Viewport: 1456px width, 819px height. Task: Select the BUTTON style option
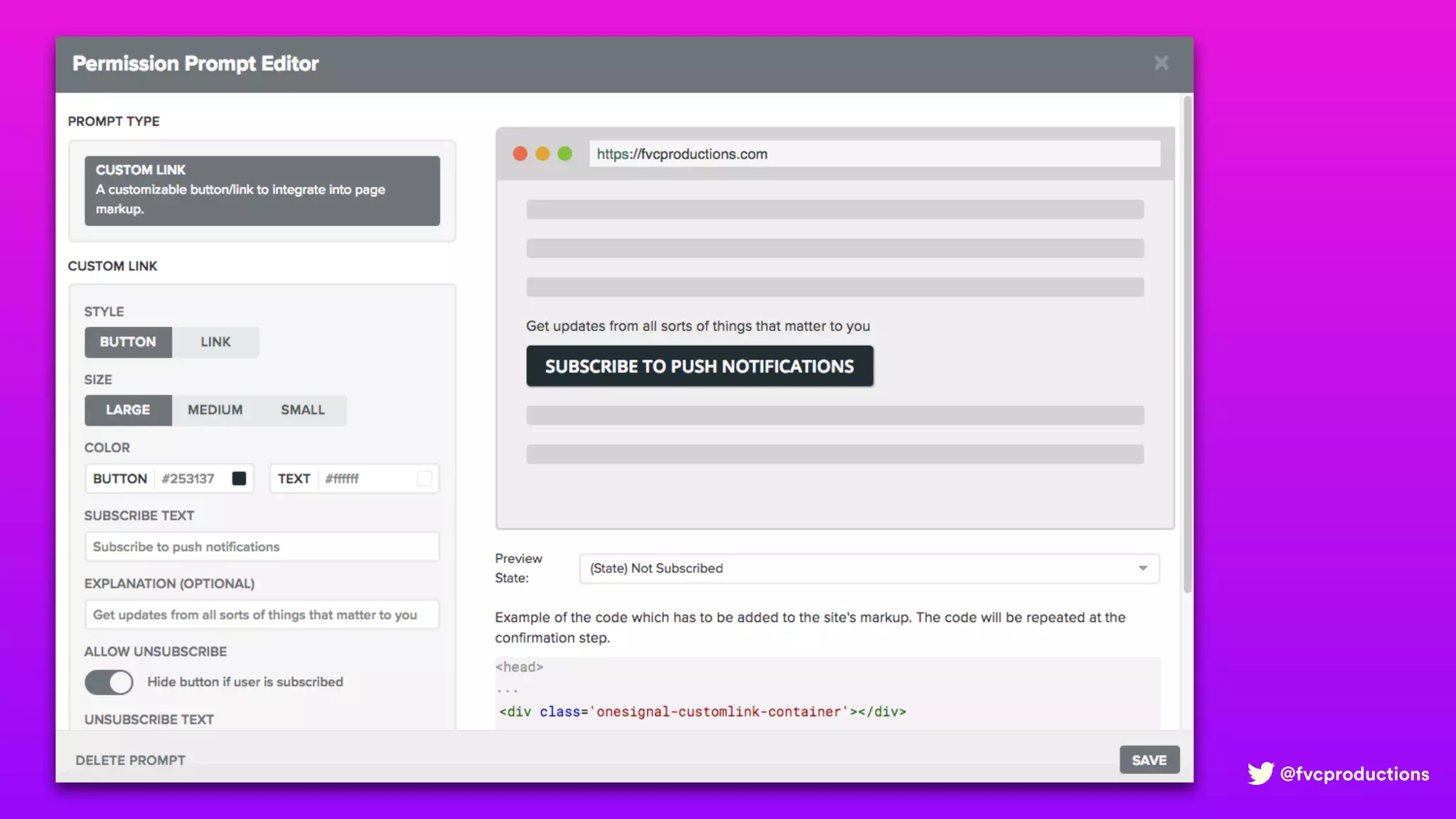128,342
